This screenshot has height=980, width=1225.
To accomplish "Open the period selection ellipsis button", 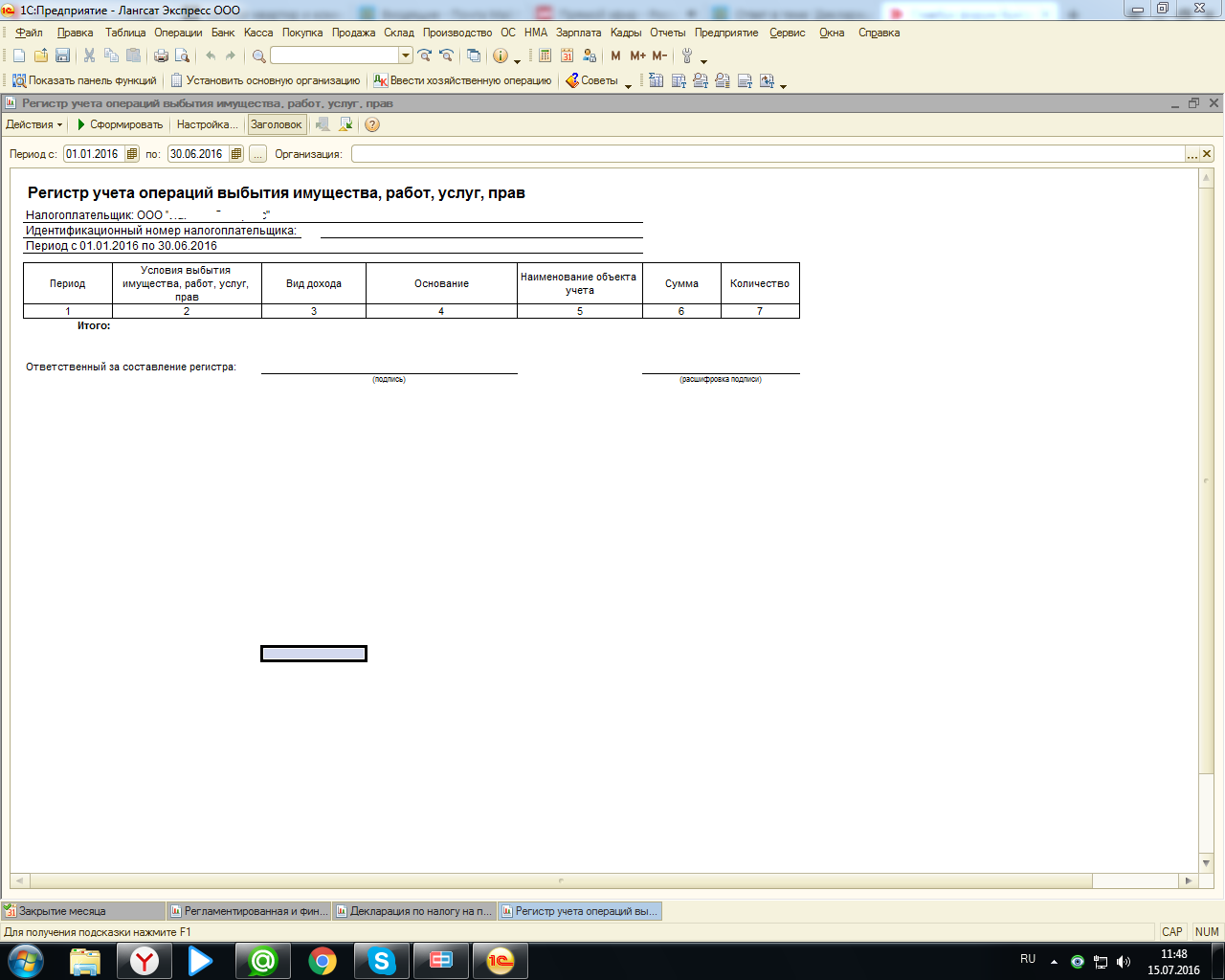I will pyautogui.click(x=258, y=153).
